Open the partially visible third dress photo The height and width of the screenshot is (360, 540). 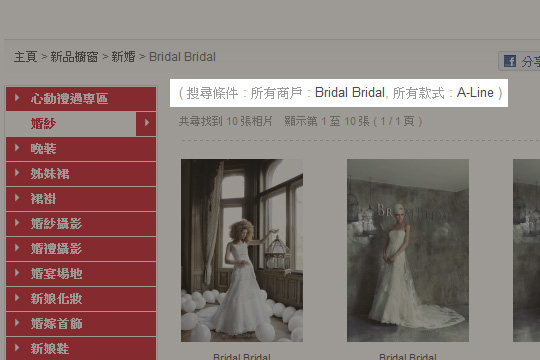(x=527, y=250)
